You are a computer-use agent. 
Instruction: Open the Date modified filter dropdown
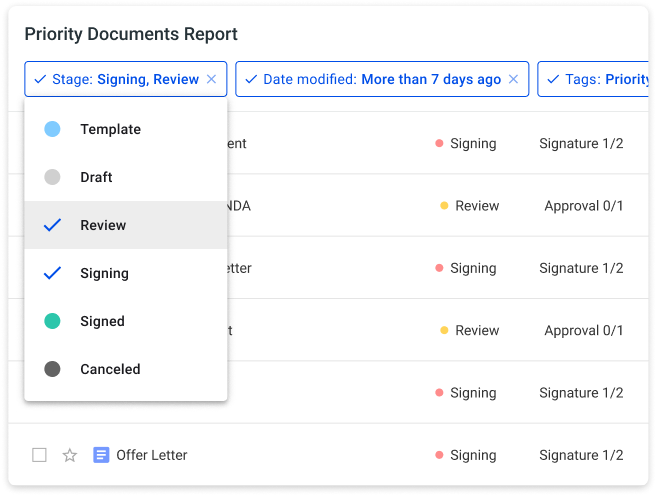click(x=382, y=79)
